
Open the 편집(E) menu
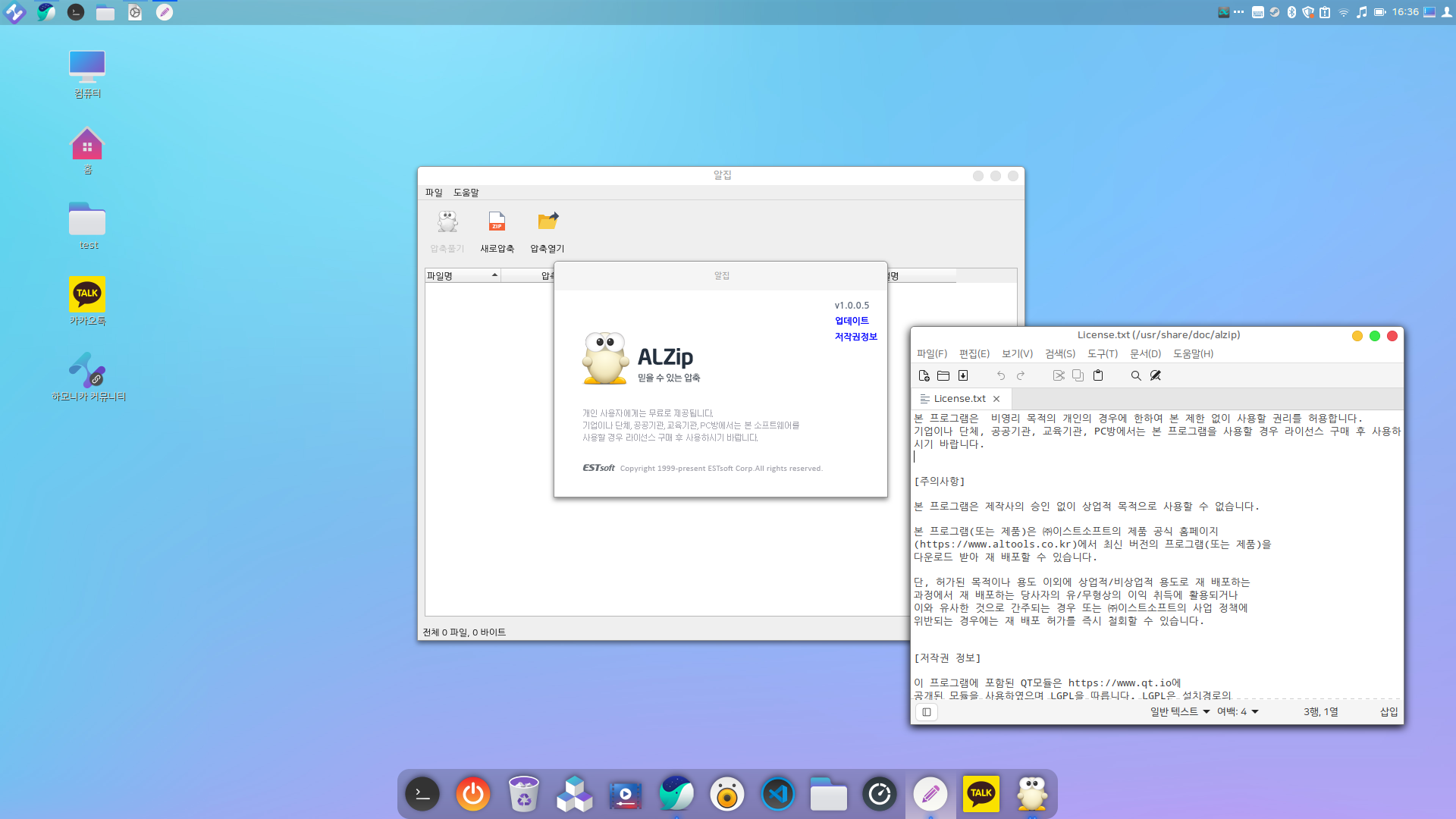974,354
